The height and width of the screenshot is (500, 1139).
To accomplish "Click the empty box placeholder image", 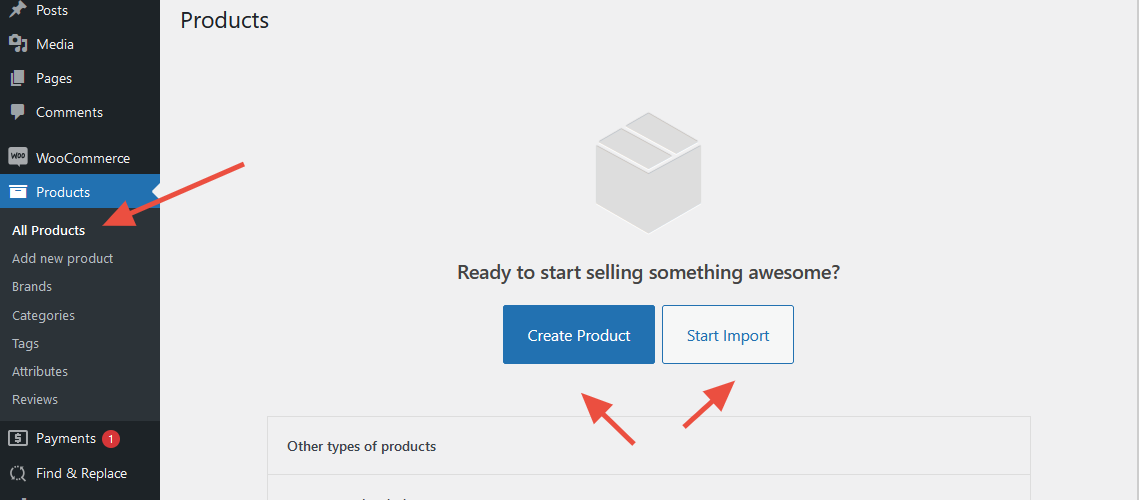I will (648, 172).
